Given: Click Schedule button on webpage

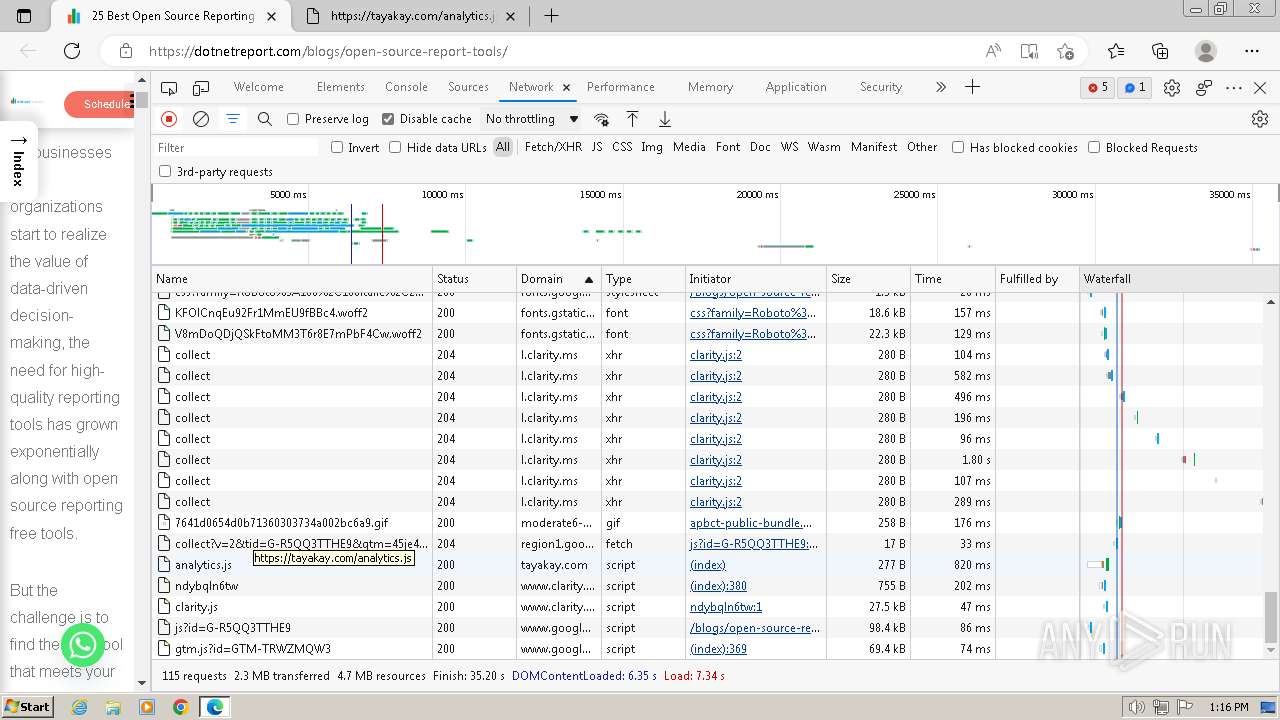Looking at the screenshot, I should pos(102,104).
